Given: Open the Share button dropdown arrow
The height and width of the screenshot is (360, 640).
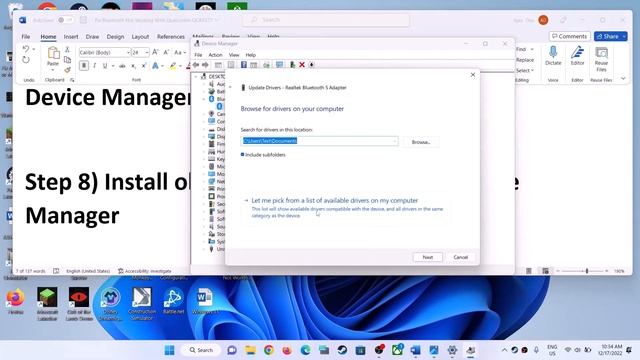Looking at the screenshot, I should [x=624, y=37].
